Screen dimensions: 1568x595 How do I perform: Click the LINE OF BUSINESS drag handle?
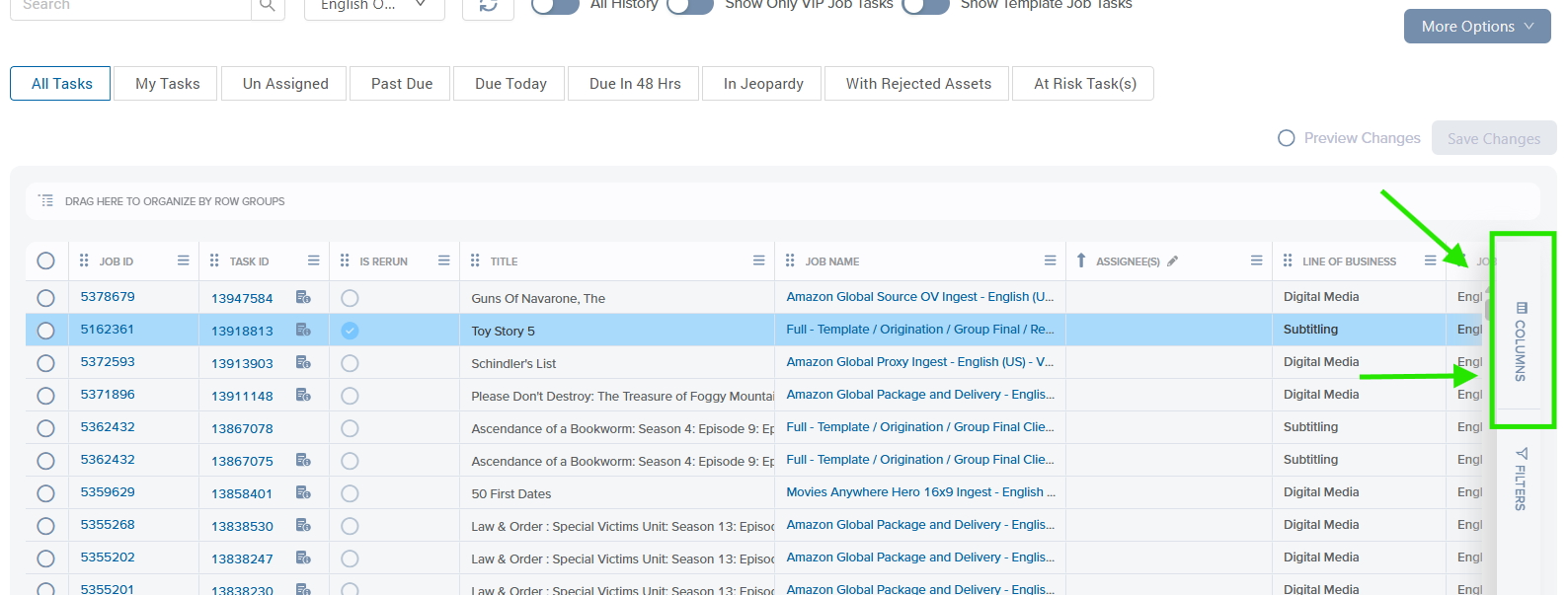click(x=1288, y=260)
